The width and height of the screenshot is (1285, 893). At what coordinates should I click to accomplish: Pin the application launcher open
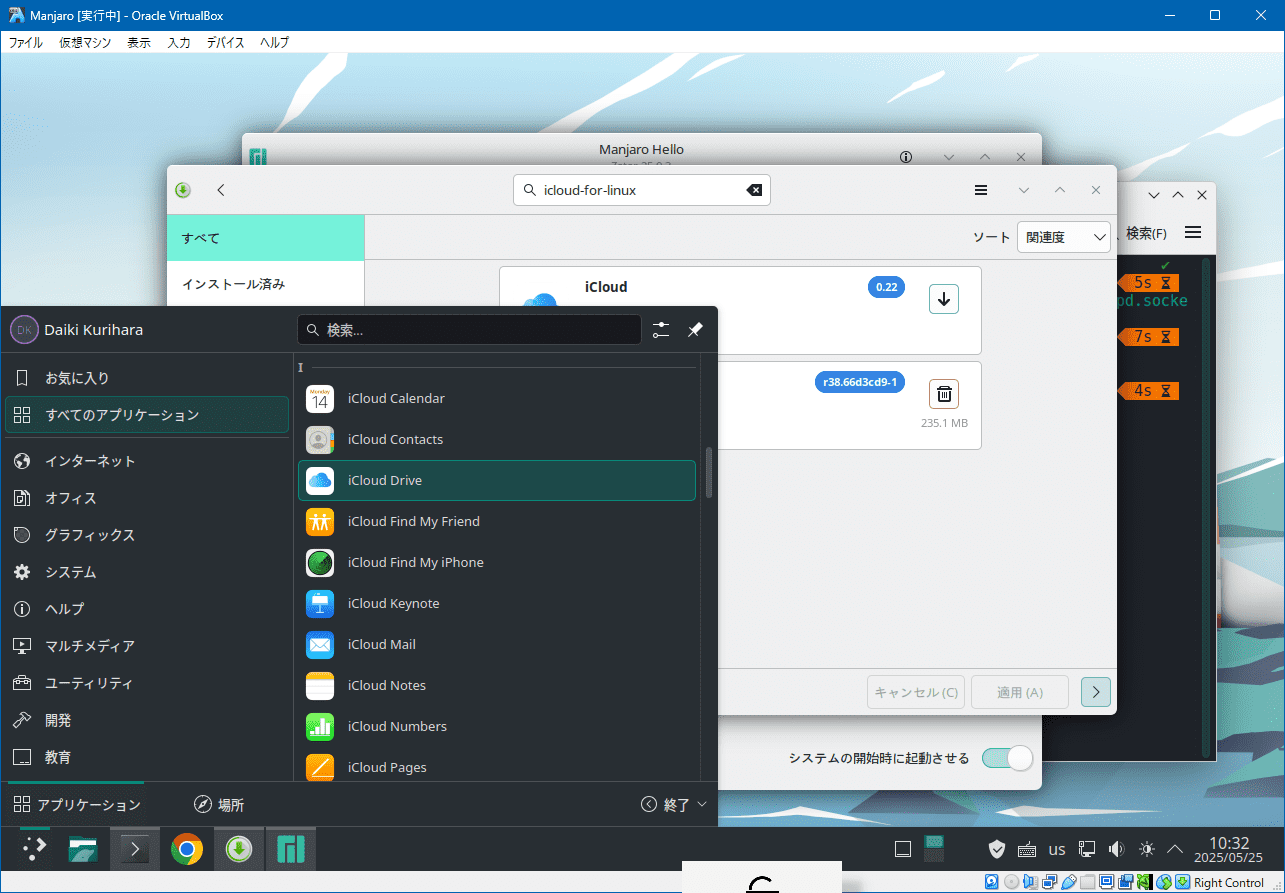695,330
